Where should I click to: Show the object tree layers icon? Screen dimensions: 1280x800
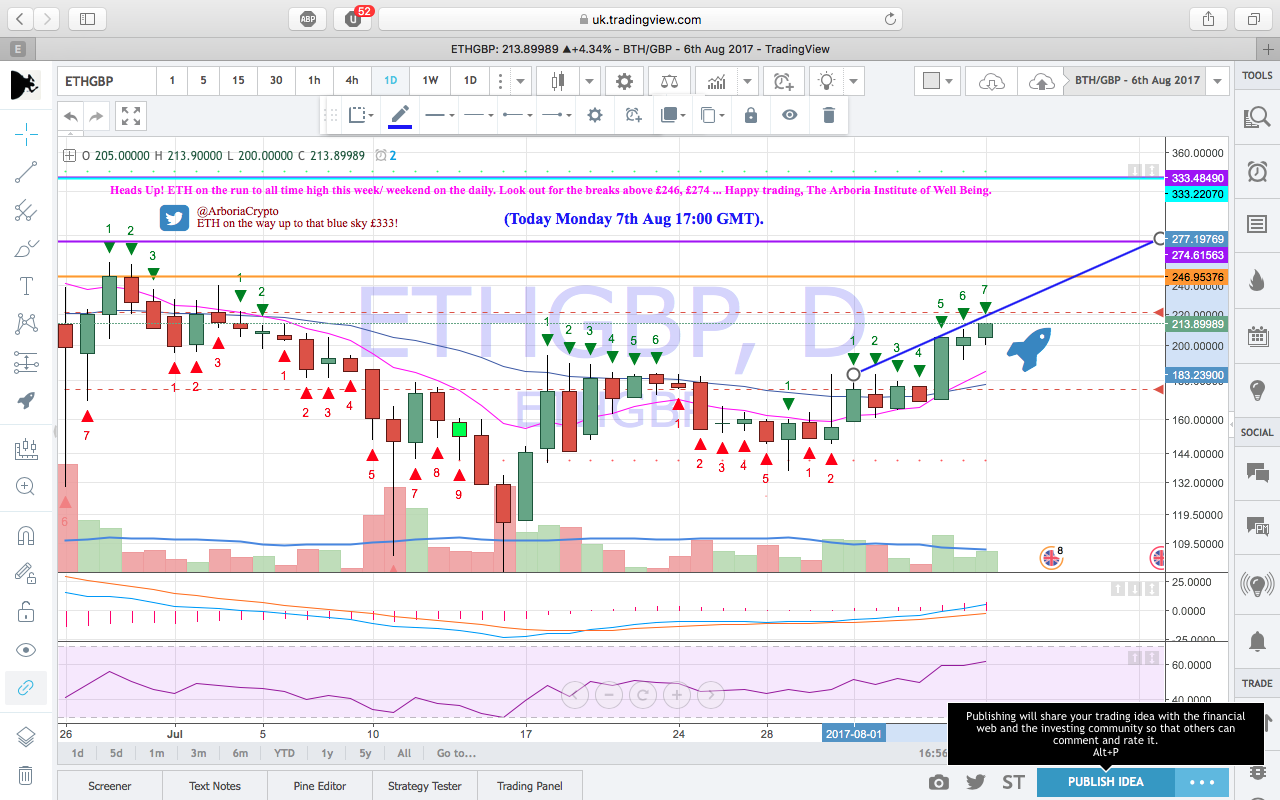tap(26, 737)
